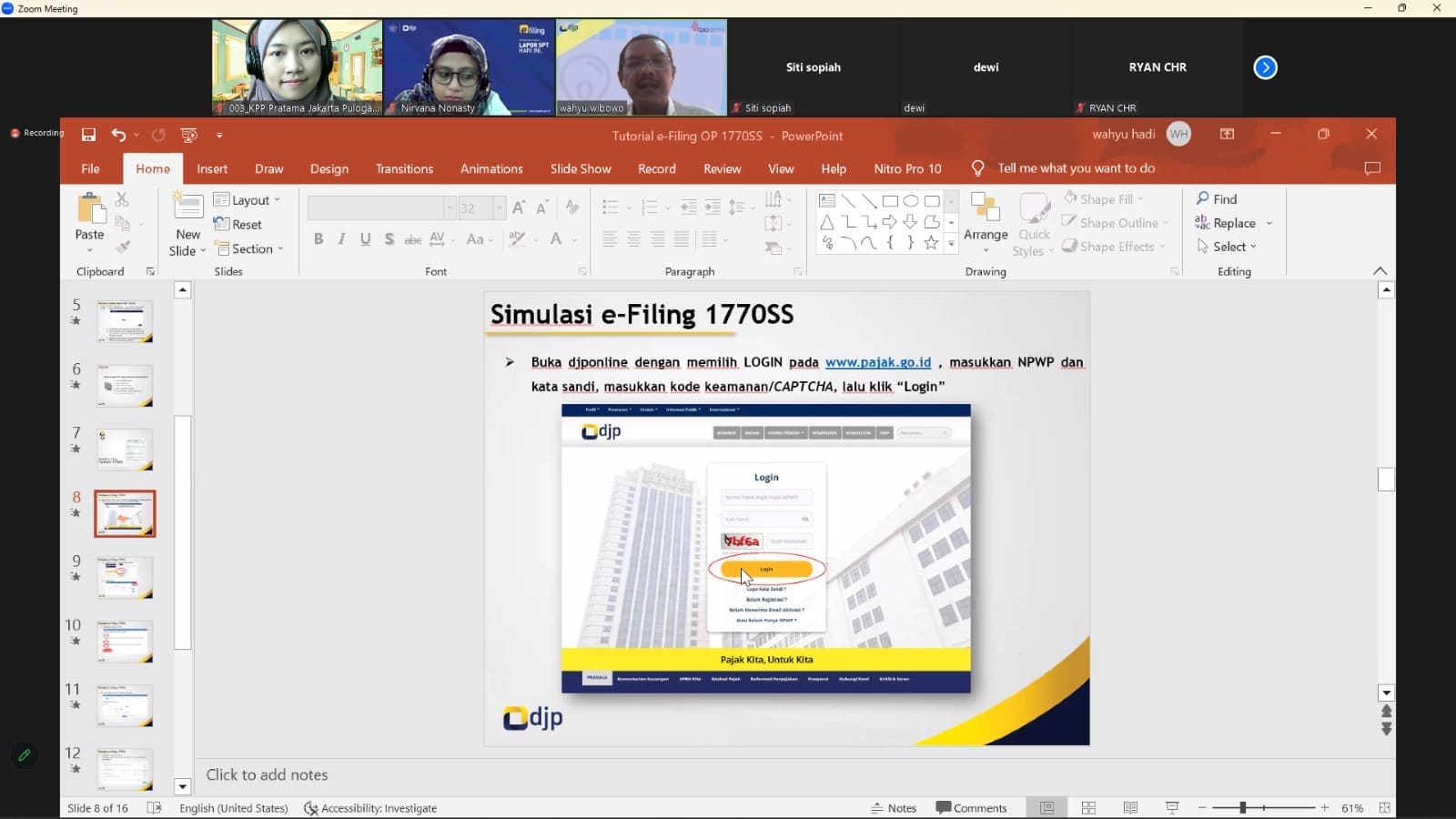The width and height of the screenshot is (1456, 819).
Task: Click the Find magnifier icon
Action: click(x=1203, y=198)
